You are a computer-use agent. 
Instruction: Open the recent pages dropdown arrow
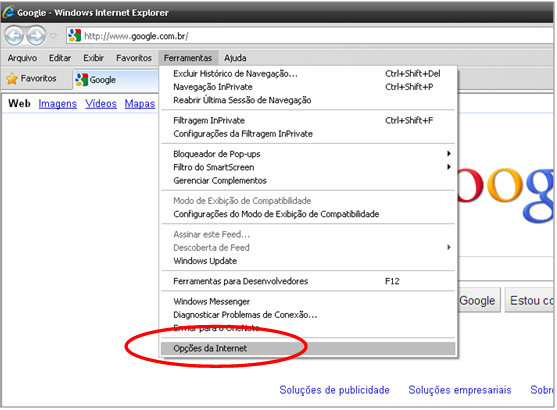tap(54, 36)
